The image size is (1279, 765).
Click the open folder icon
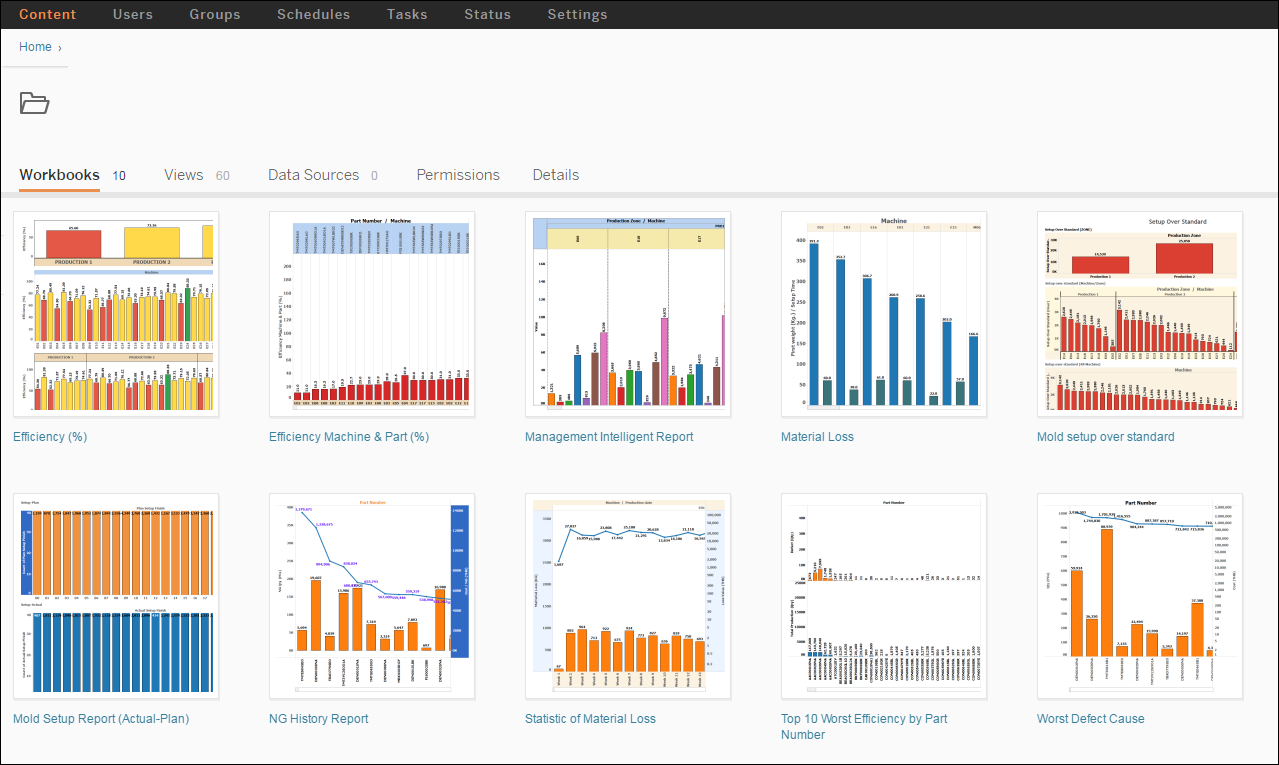[34, 103]
